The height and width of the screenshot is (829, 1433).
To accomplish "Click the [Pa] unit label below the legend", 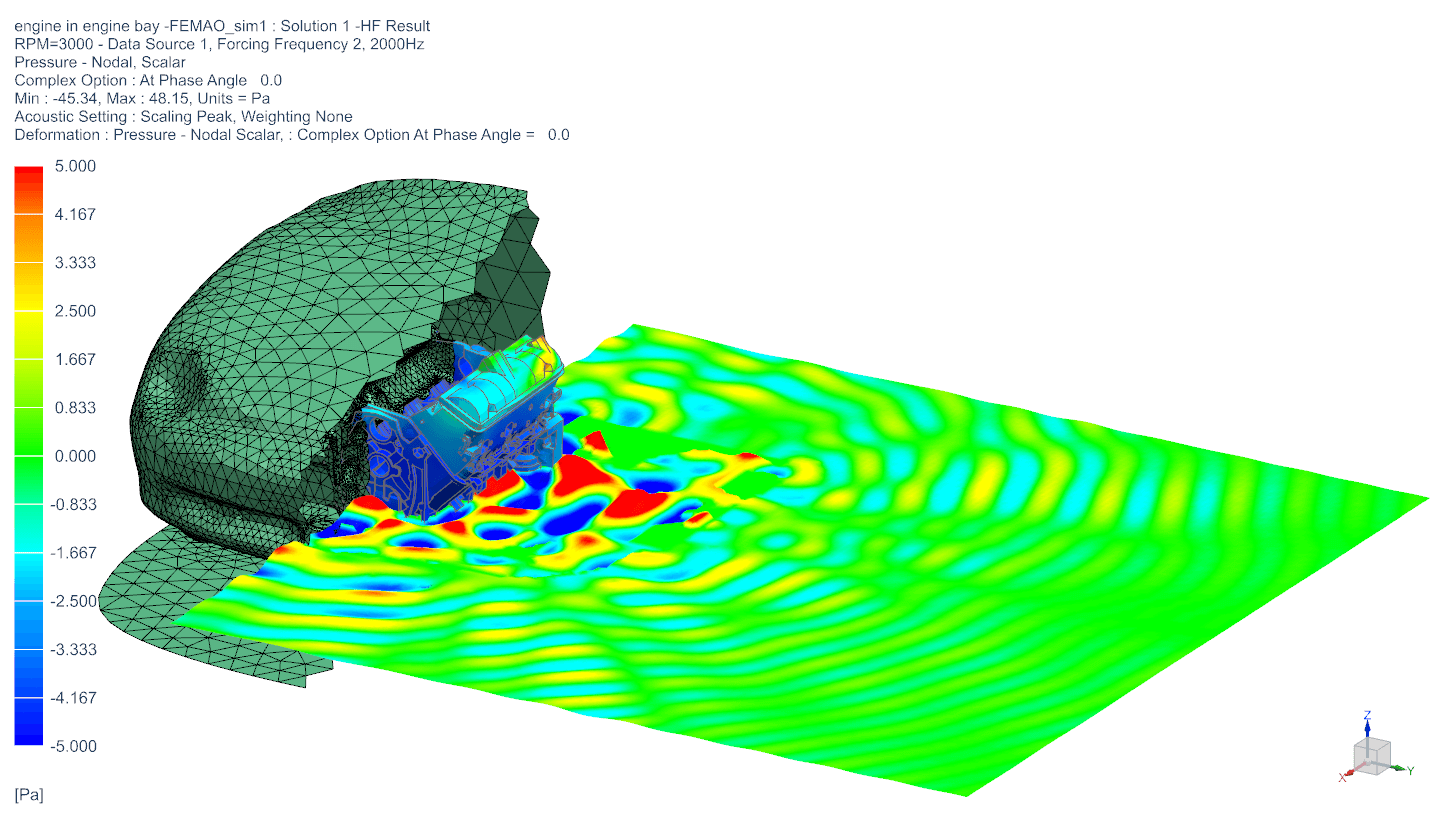I will (29, 795).
